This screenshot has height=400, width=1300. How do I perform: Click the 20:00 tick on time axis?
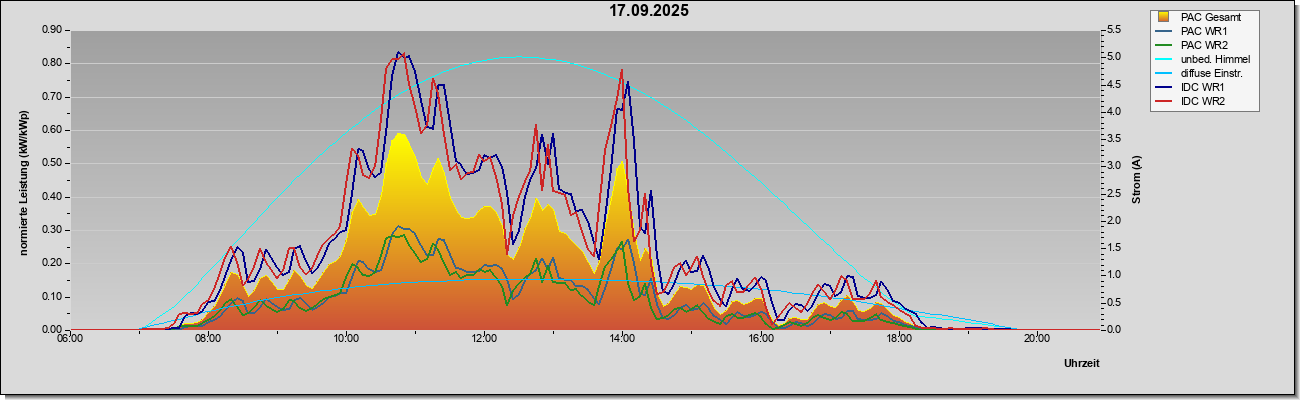click(1036, 338)
